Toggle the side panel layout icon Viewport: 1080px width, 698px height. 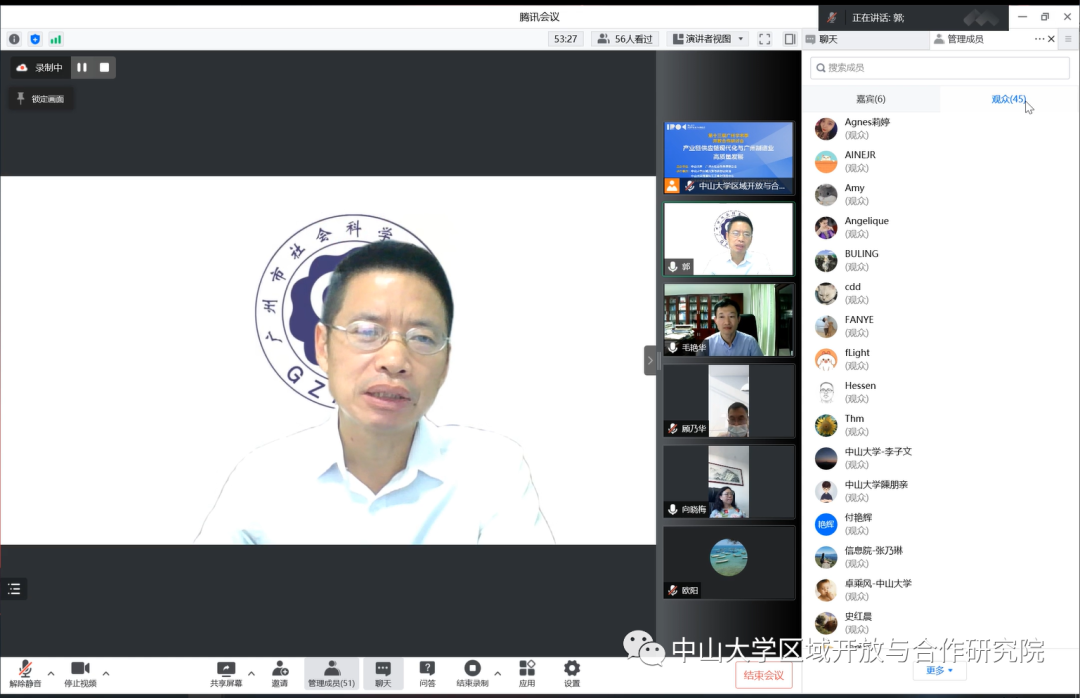pyautogui.click(x=789, y=39)
